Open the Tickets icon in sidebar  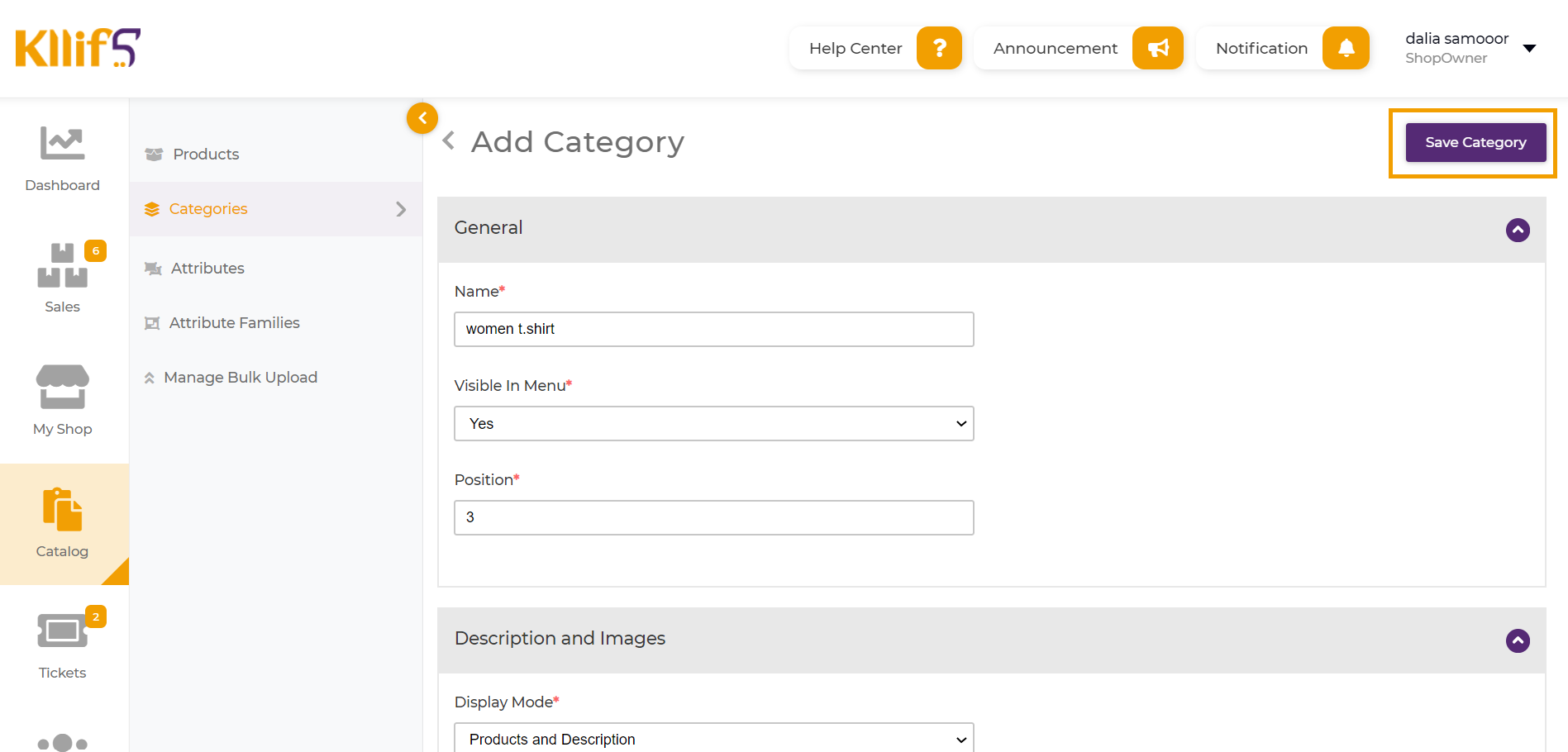[62, 631]
